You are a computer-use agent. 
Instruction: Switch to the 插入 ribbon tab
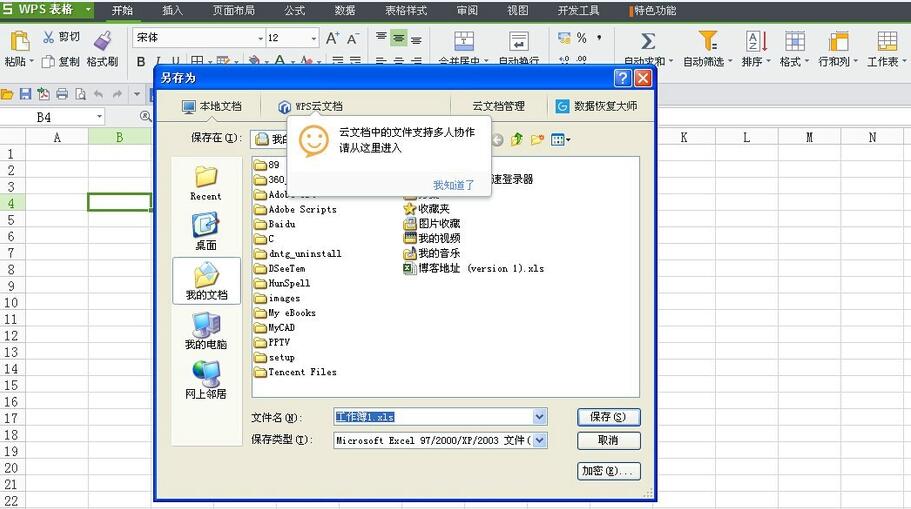coord(172,10)
